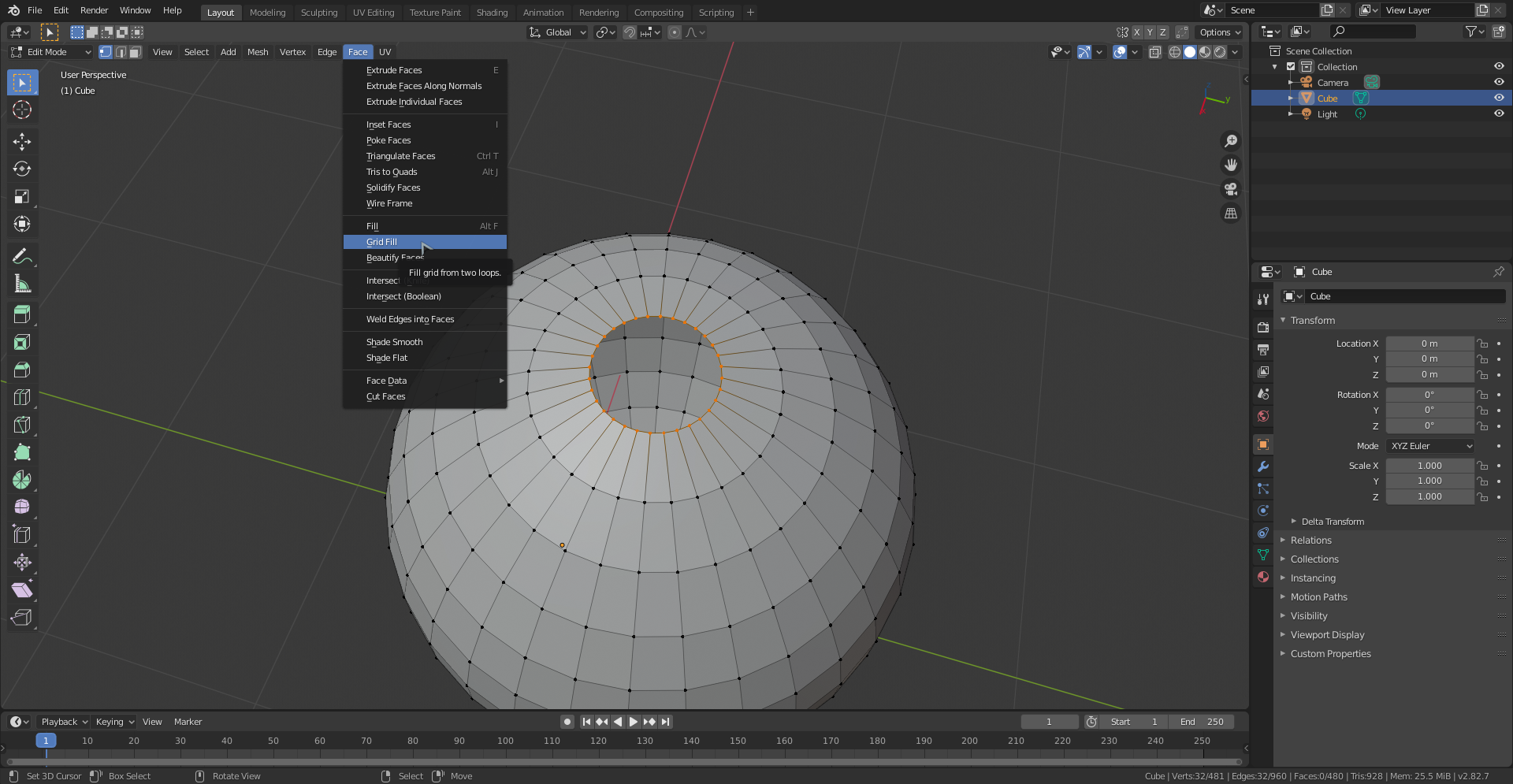Screen dimensions: 1513x784
Task: Click the Scale X value field
Action: click(x=1429, y=466)
